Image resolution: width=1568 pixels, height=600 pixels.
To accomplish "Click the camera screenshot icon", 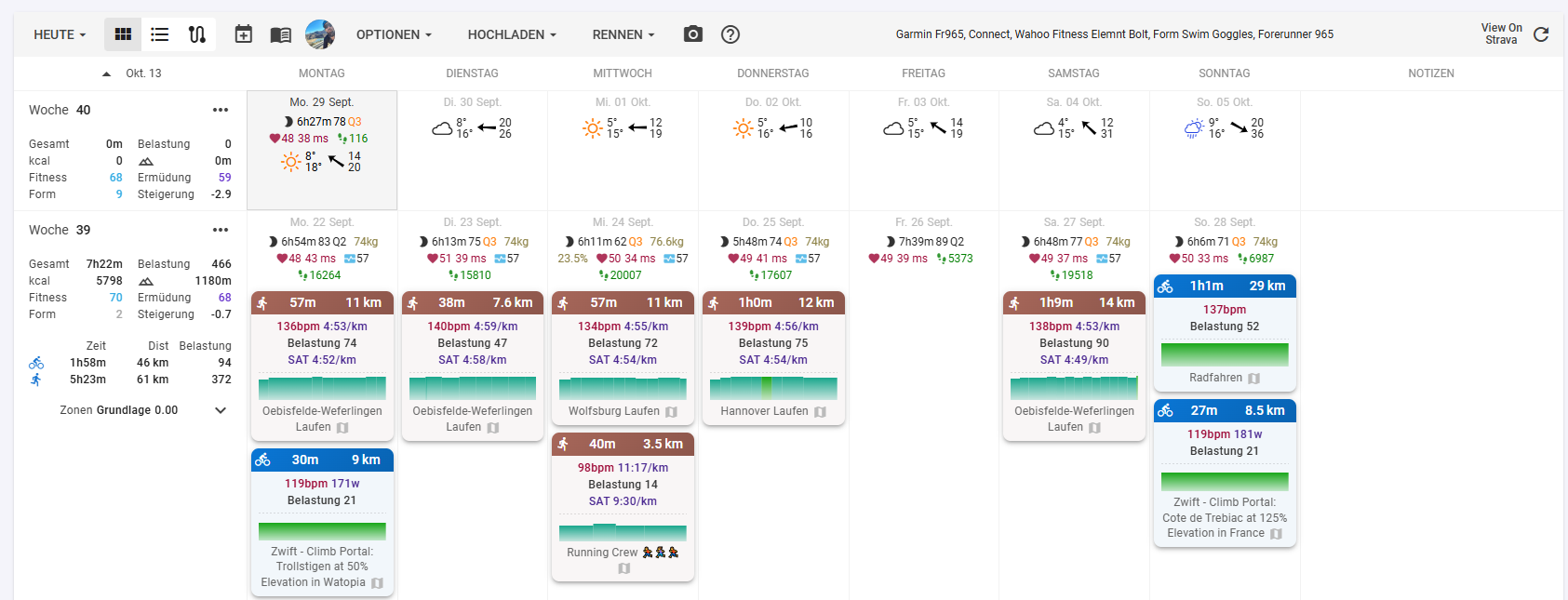I will [693, 34].
